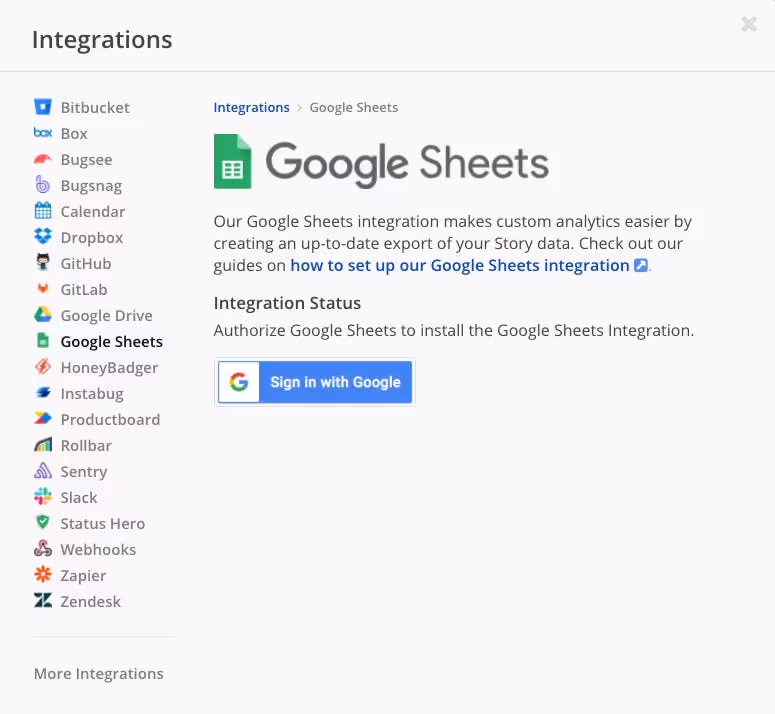Click the Google Sheets breadcrumb text
Screen dimensions: 775x714
click(x=353, y=107)
